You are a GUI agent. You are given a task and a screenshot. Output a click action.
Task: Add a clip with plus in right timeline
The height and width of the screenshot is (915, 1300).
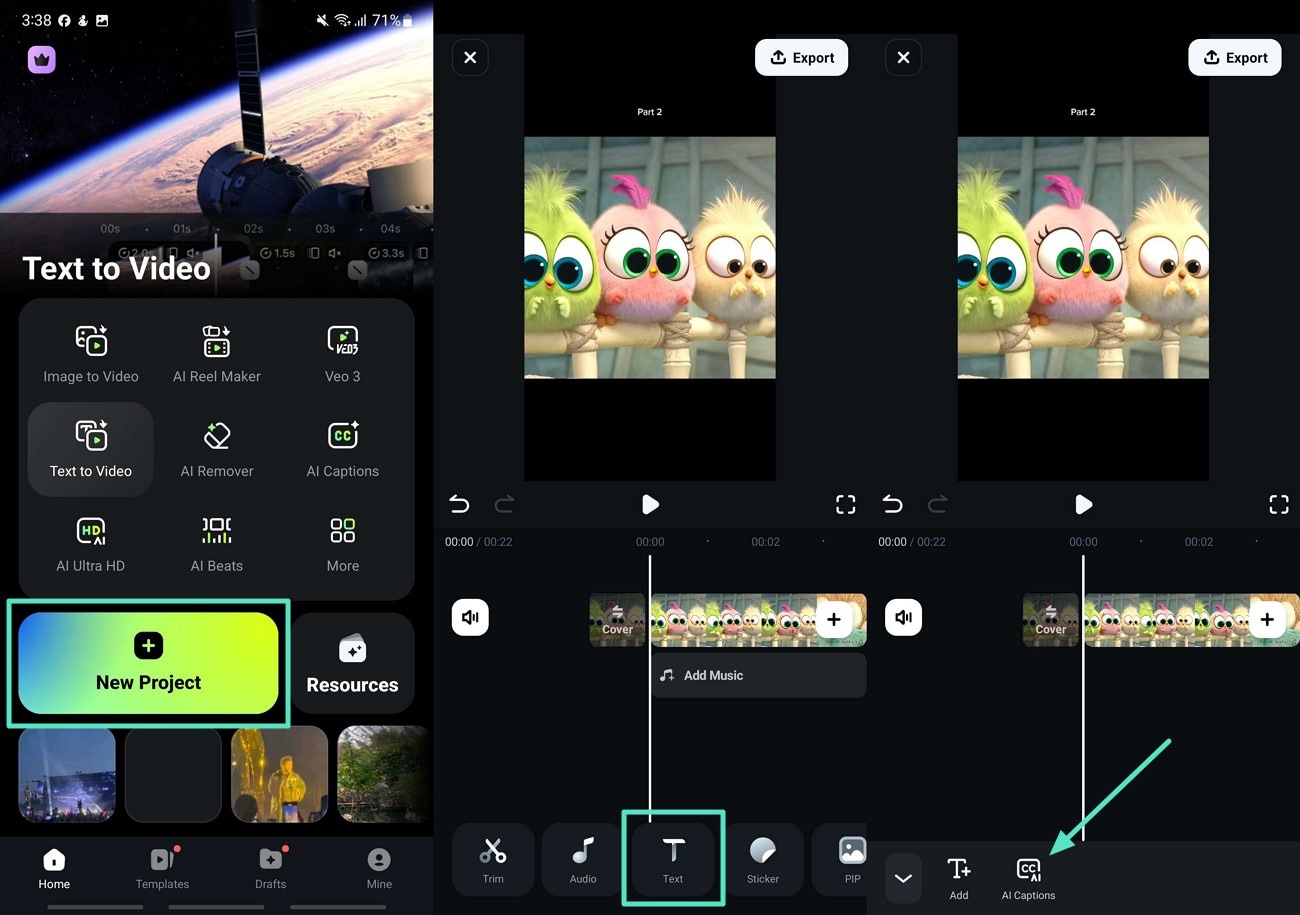pyautogui.click(x=1267, y=620)
